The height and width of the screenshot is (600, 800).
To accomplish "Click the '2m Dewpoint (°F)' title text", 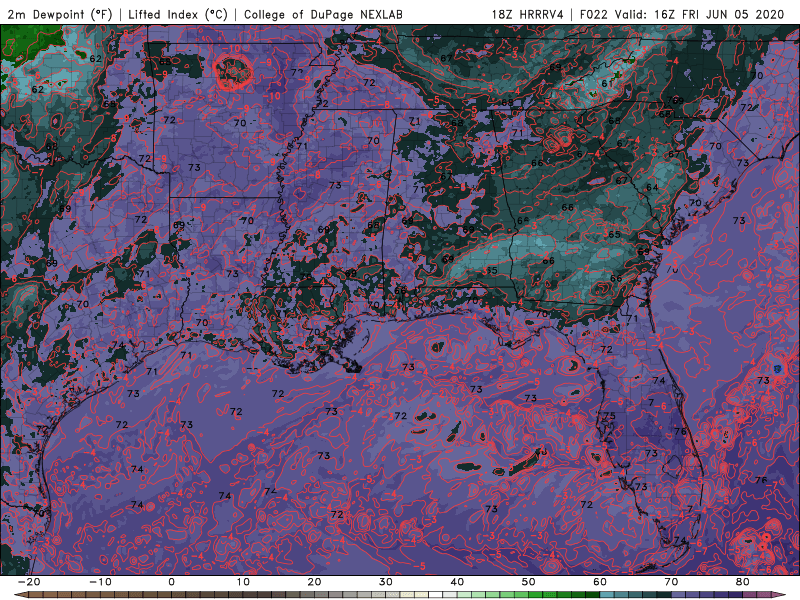I will (x=59, y=14).
